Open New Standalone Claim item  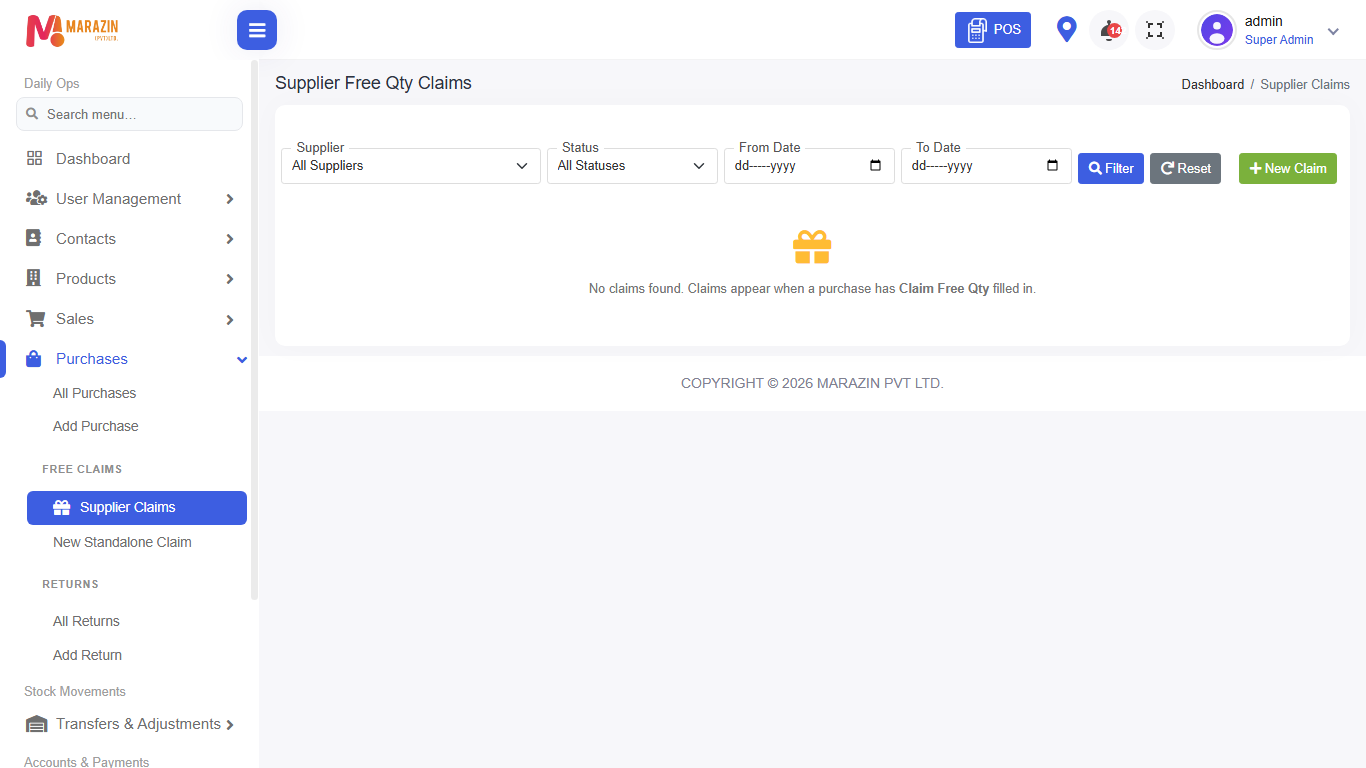coord(122,542)
